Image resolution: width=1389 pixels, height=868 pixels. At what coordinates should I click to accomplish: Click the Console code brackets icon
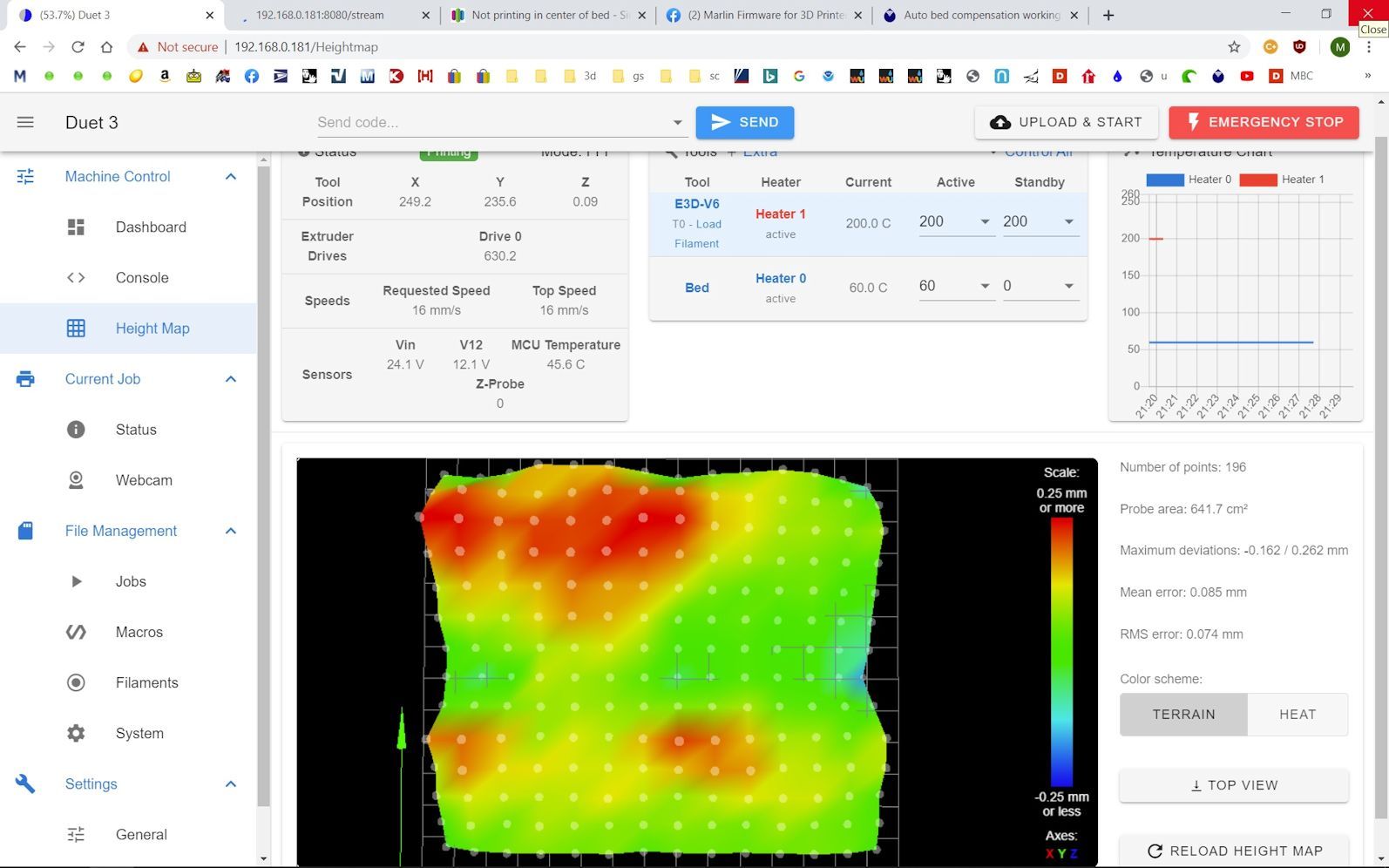[76, 277]
